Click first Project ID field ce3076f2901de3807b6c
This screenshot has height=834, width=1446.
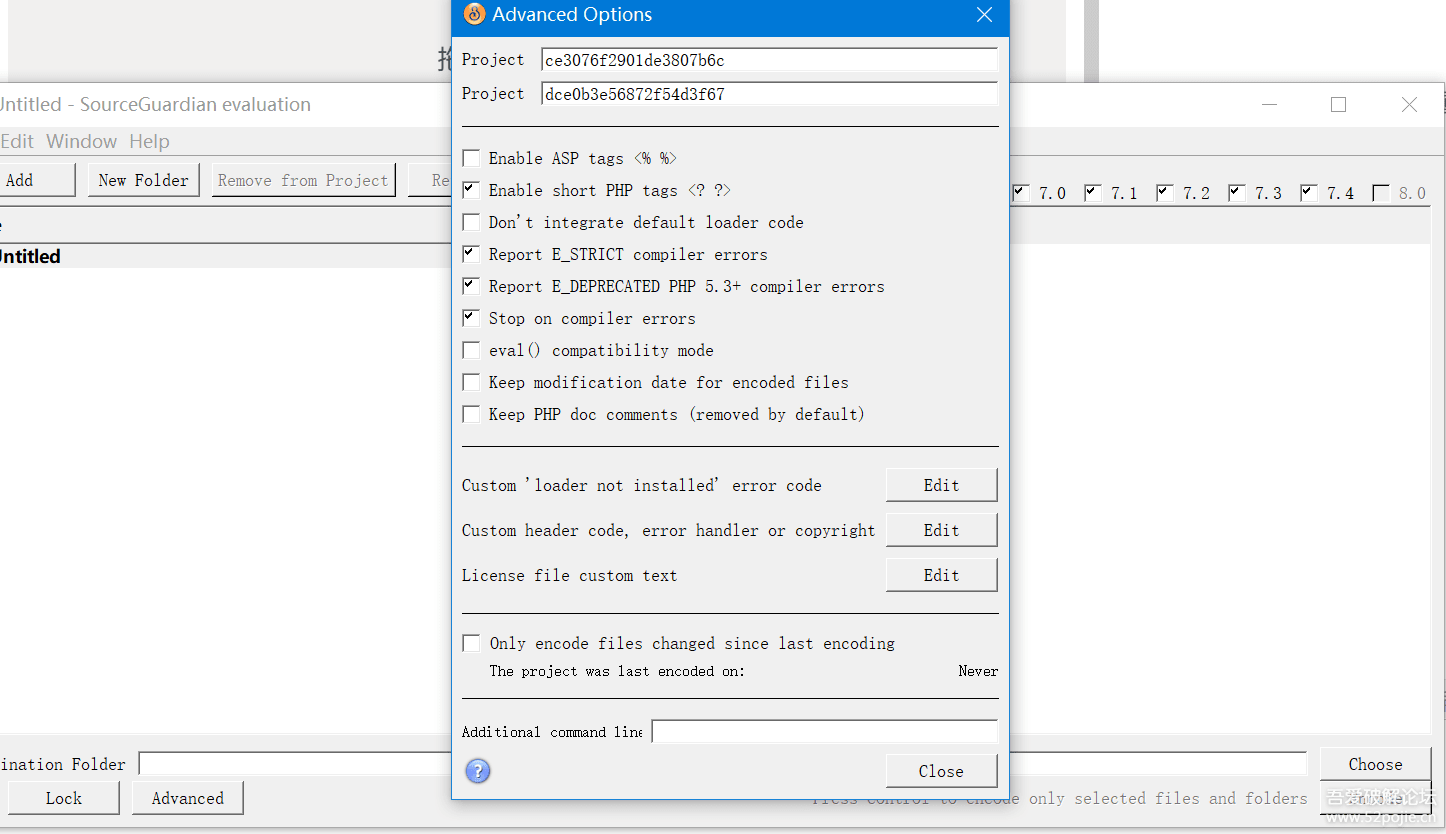pos(769,60)
